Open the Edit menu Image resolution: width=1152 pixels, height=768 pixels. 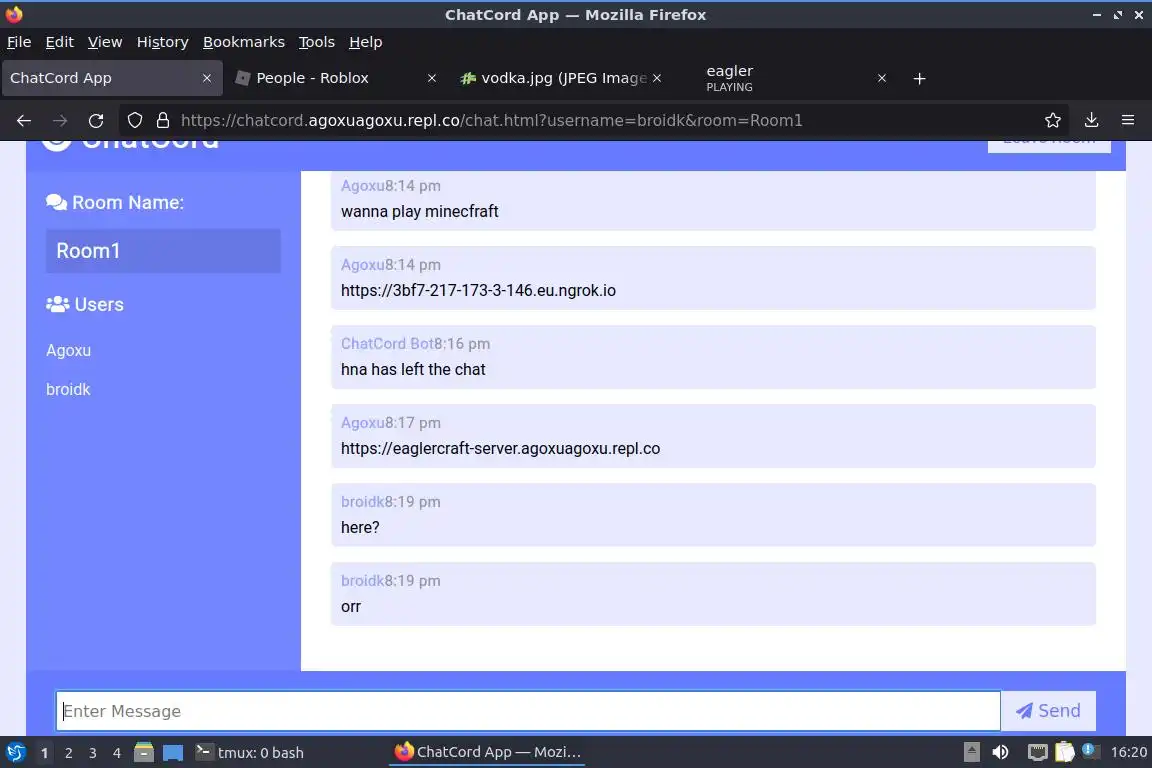coord(60,42)
